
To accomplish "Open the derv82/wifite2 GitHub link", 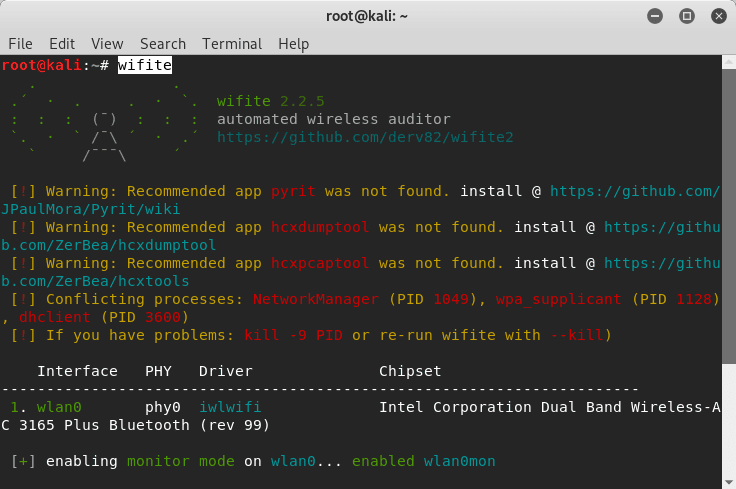I will coord(365,137).
